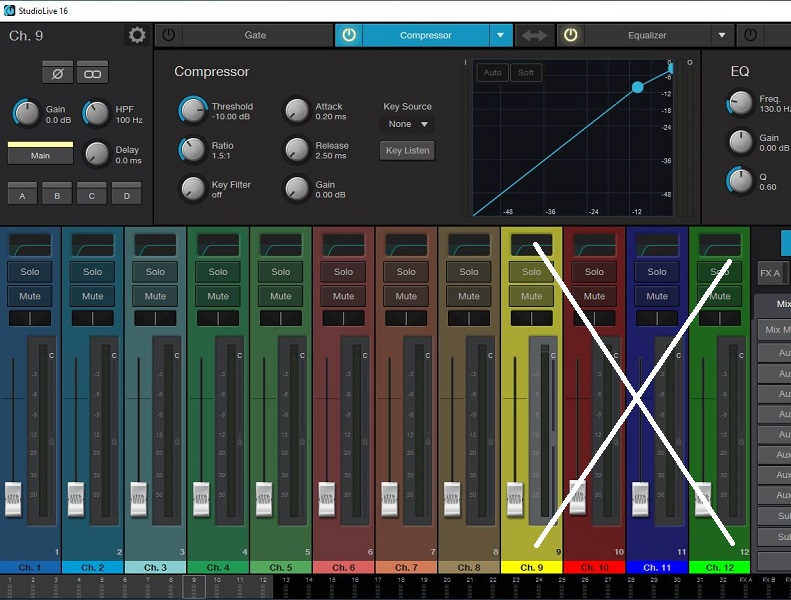The width and height of the screenshot is (791, 600).
Task: Swap compressor and EQ order arrows
Action: click(535, 35)
